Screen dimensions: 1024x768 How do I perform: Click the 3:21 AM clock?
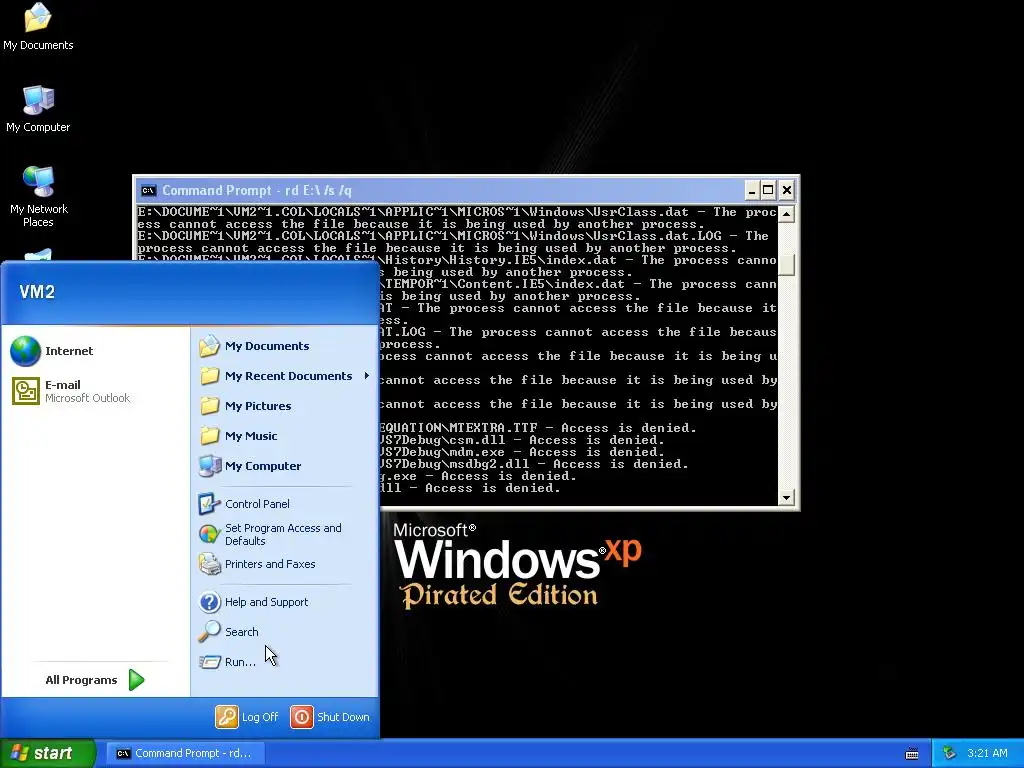point(987,753)
